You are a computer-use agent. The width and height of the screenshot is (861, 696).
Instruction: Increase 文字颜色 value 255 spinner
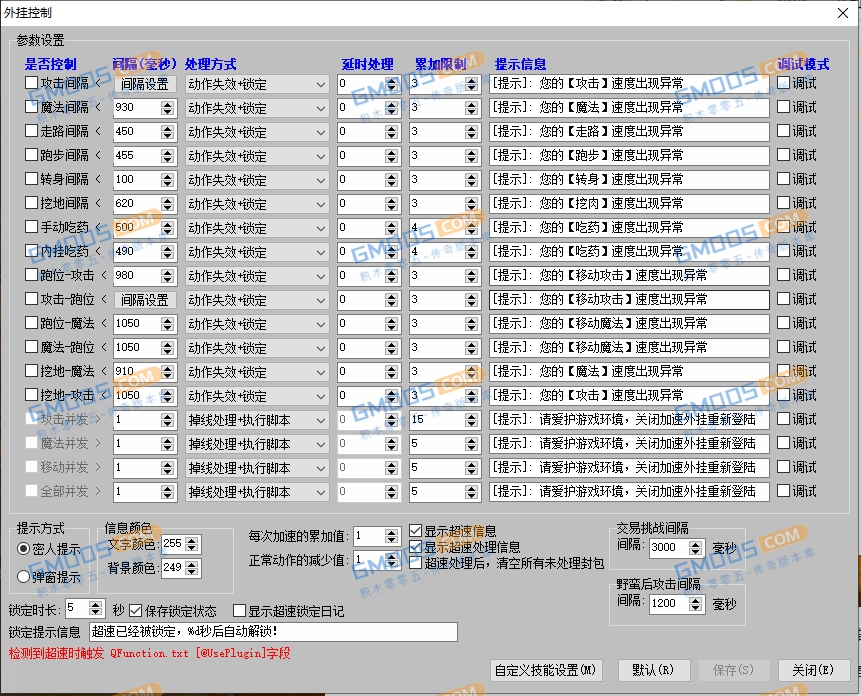[x=192, y=541]
